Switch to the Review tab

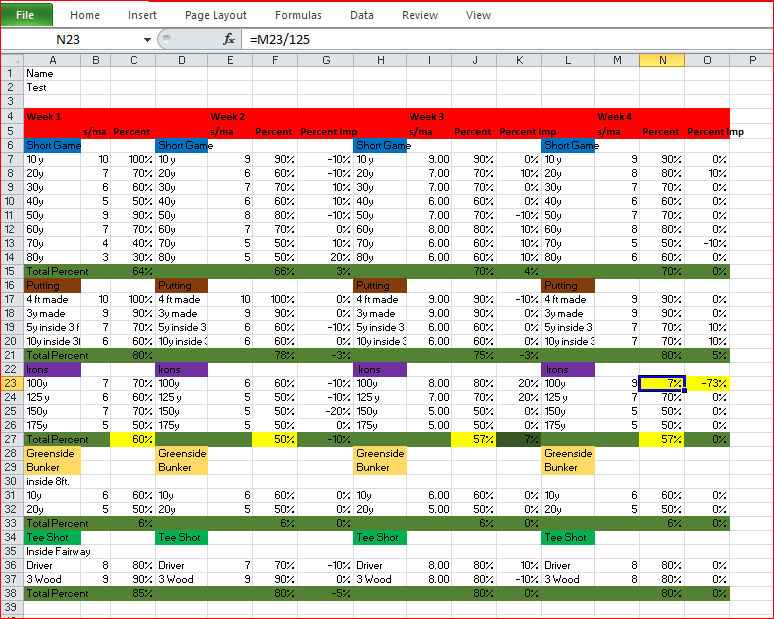(420, 15)
